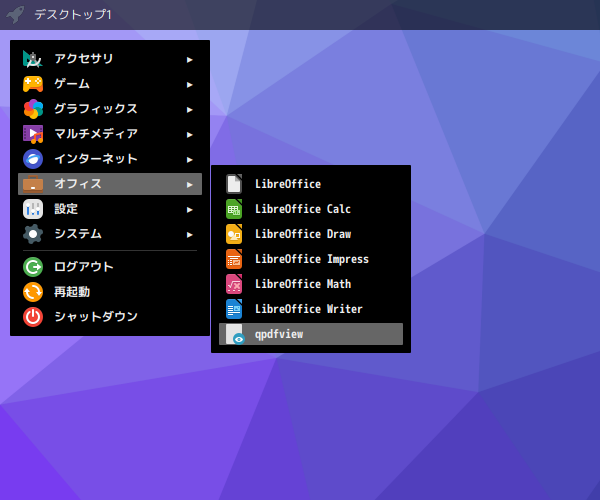Click the インターネット globe icon
The height and width of the screenshot is (500, 600).
[33, 159]
